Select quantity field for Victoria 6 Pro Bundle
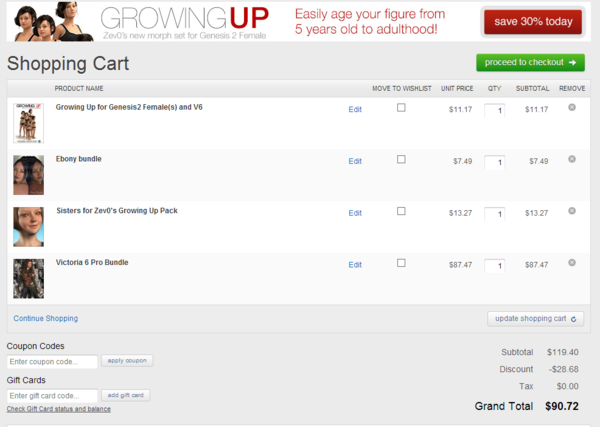Image resolution: width=600 pixels, height=427 pixels. (494, 266)
